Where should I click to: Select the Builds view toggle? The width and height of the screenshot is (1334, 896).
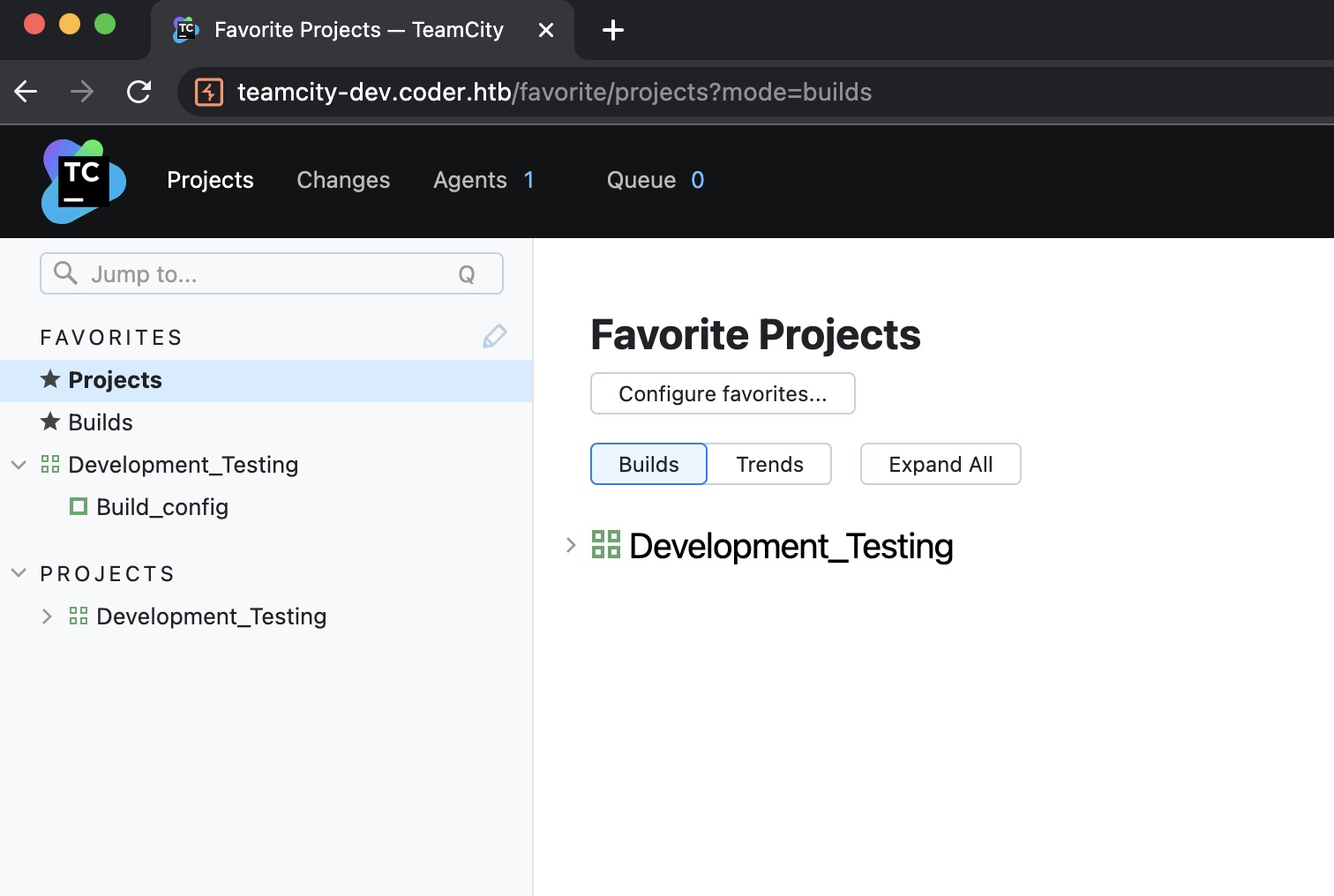pos(648,464)
